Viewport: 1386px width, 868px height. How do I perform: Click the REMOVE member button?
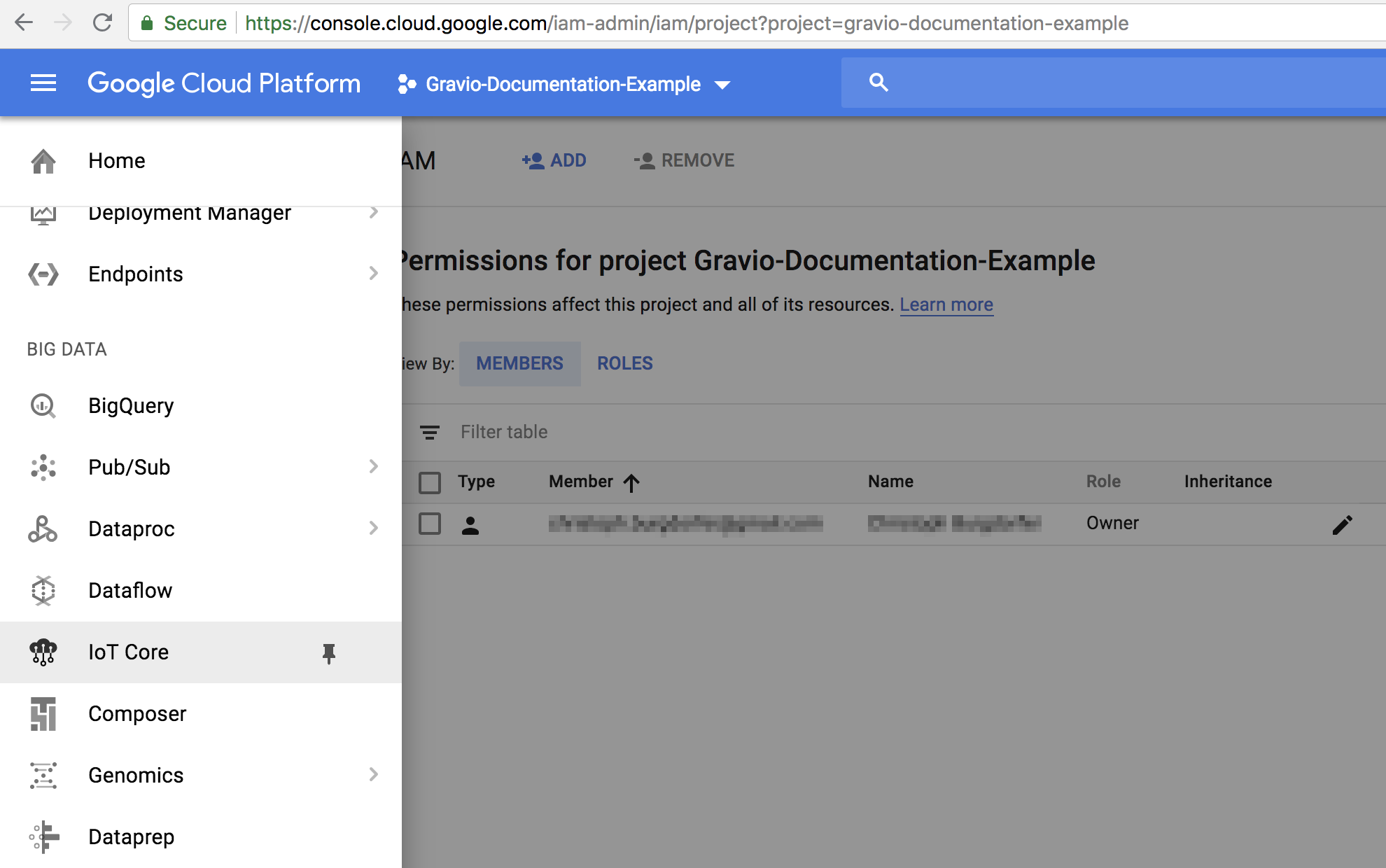pos(685,161)
